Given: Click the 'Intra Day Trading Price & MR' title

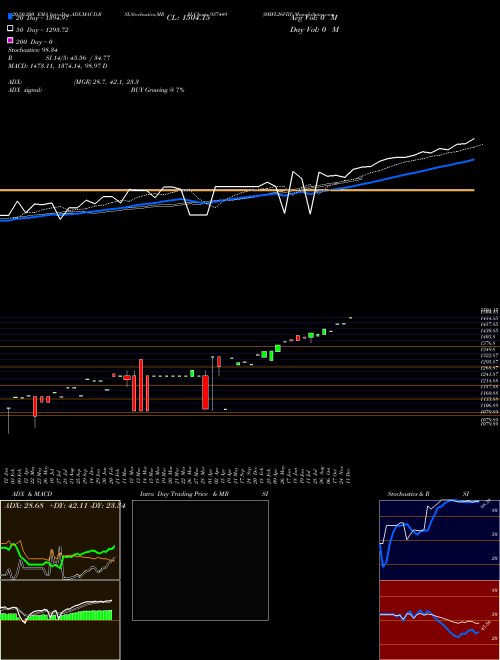Looking at the screenshot, I should [184, 494].
